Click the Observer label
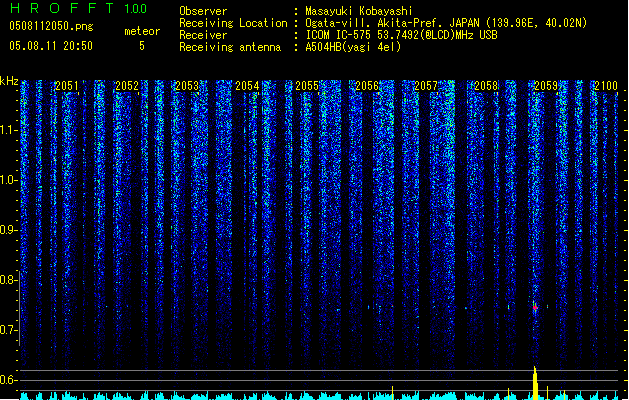629x400 pixels. pyautogui.click(x=203, y=11)
